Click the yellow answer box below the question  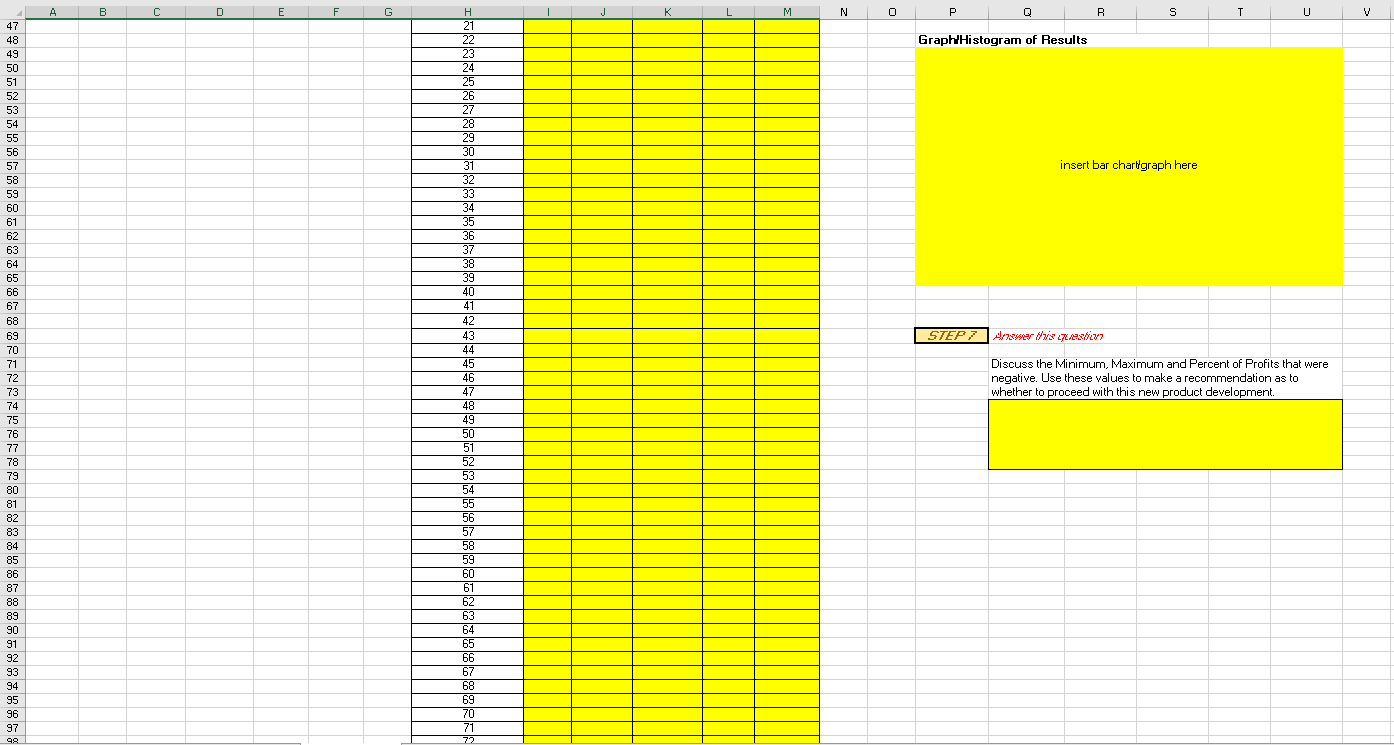(1165, 434)
